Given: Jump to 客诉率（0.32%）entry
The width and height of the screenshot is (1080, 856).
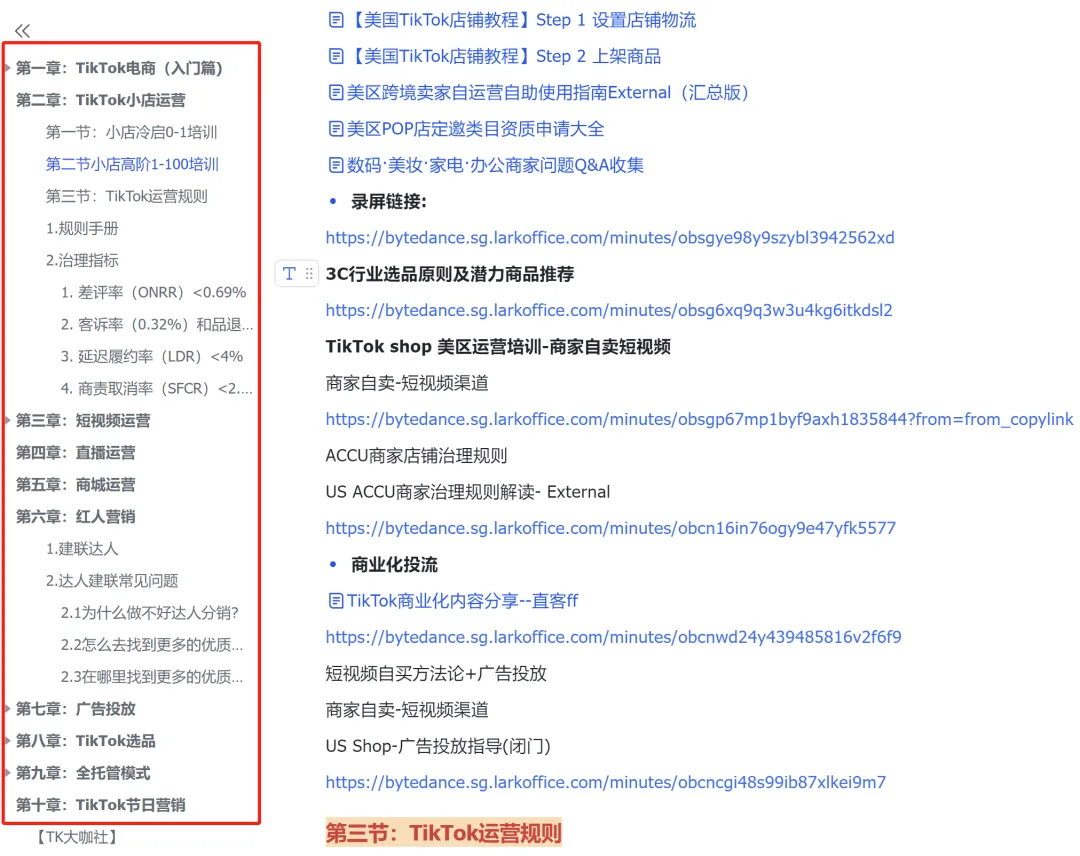Looking at the screenshot, I should tap(157, 324).
